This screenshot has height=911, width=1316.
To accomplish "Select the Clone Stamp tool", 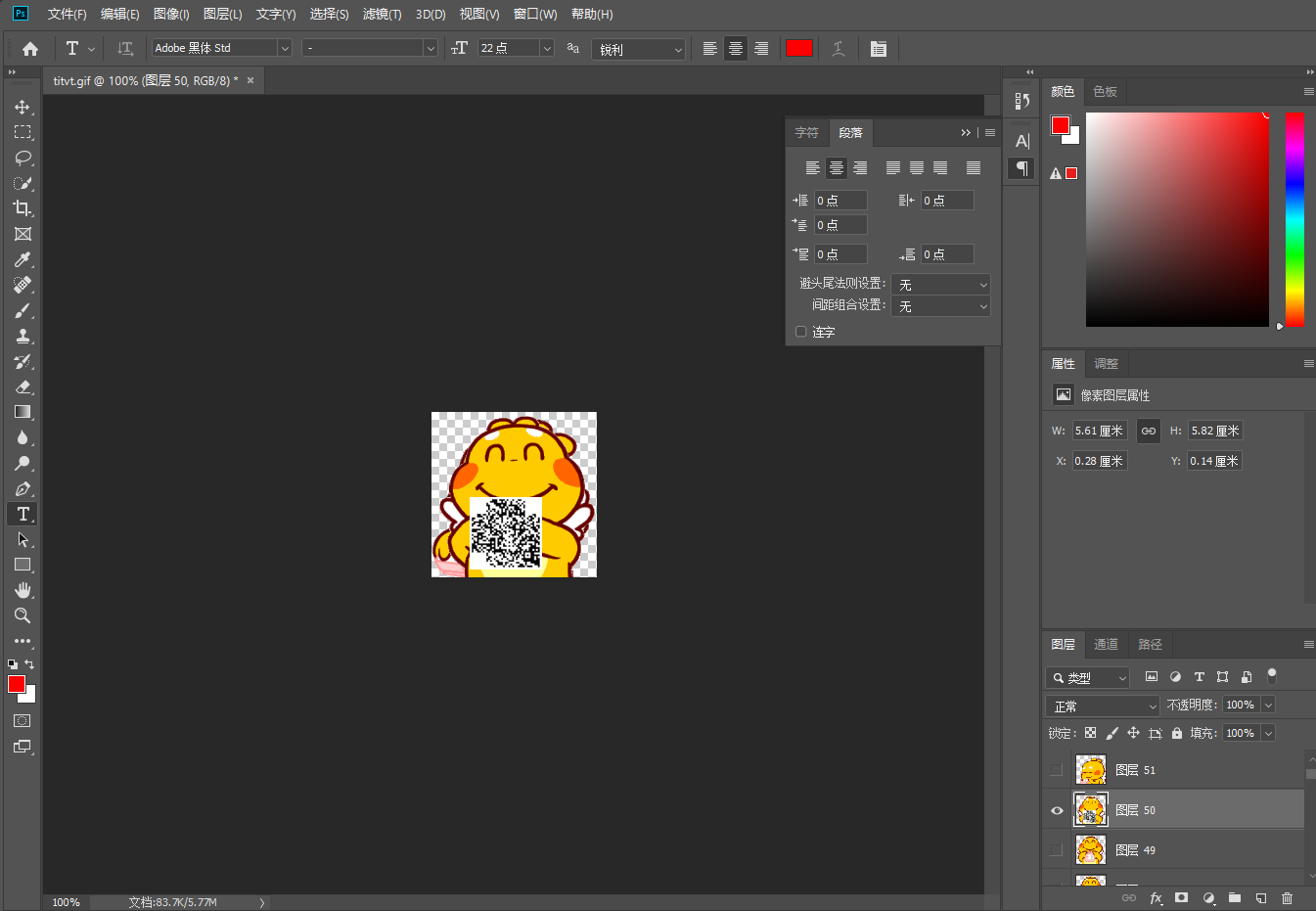I will click(x=23, y=336).
